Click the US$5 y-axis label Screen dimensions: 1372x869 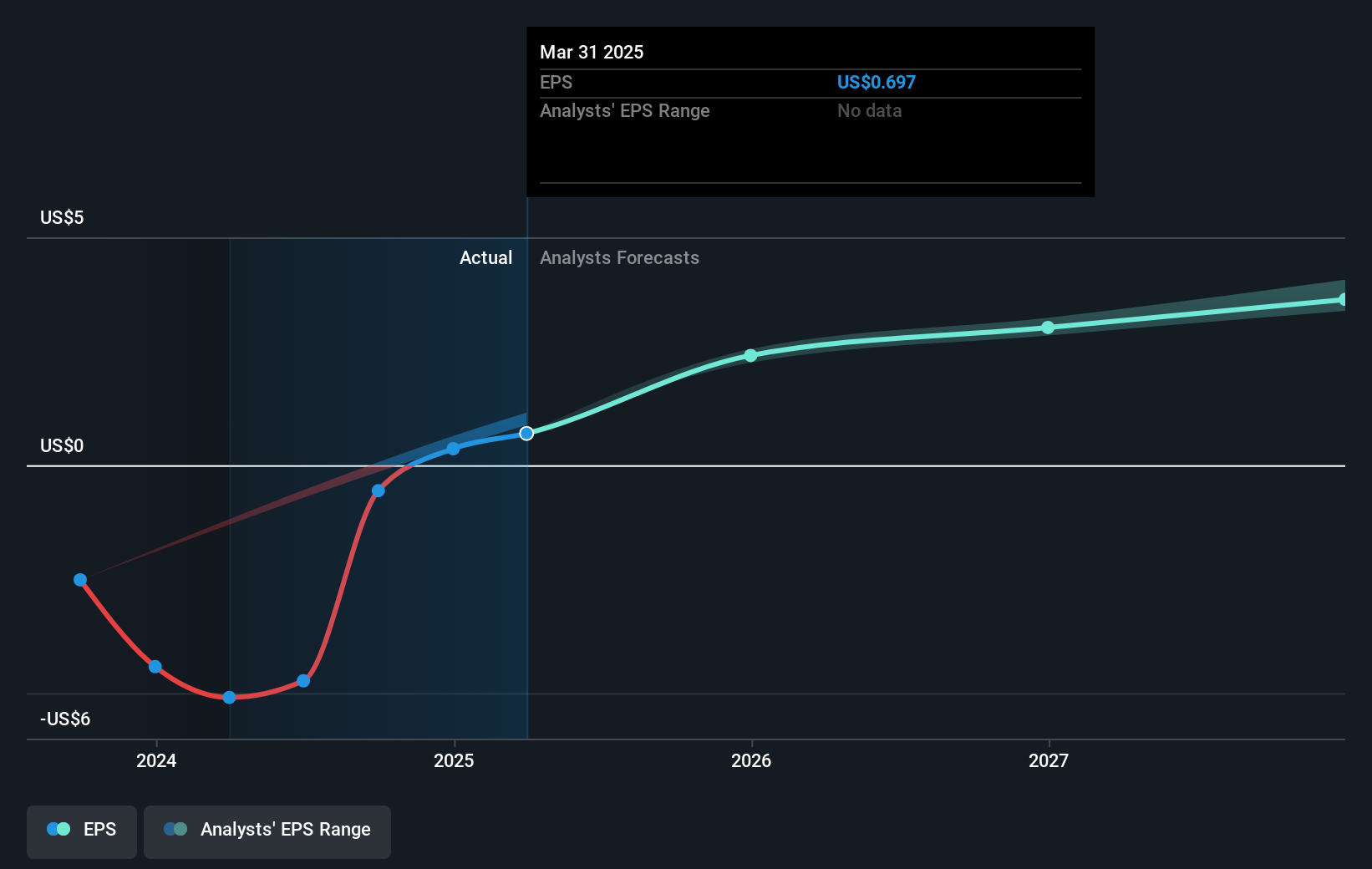click(x=62, y=217)
